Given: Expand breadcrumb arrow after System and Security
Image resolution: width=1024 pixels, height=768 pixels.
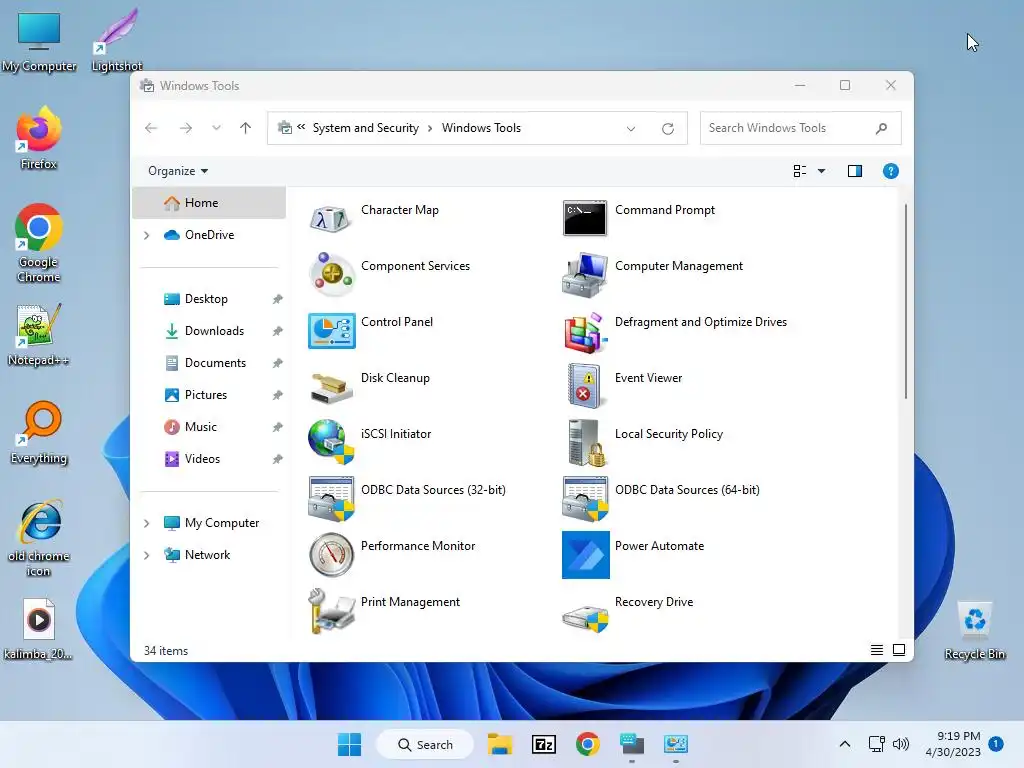Looking at the screenshot, I should 430,129.
